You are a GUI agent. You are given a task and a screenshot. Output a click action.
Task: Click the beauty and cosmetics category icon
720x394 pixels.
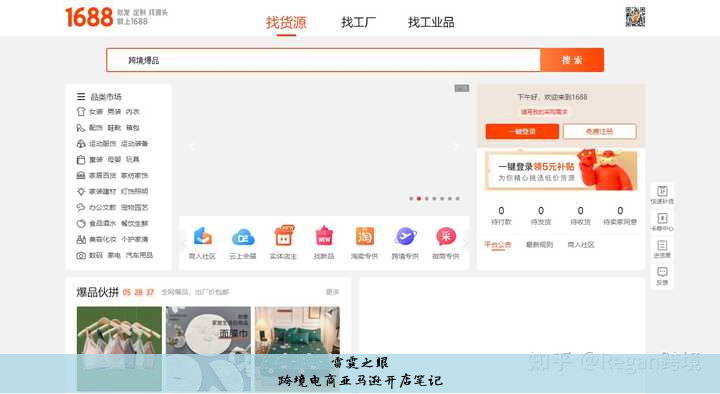pyautogui.click(x=81, y=239)
